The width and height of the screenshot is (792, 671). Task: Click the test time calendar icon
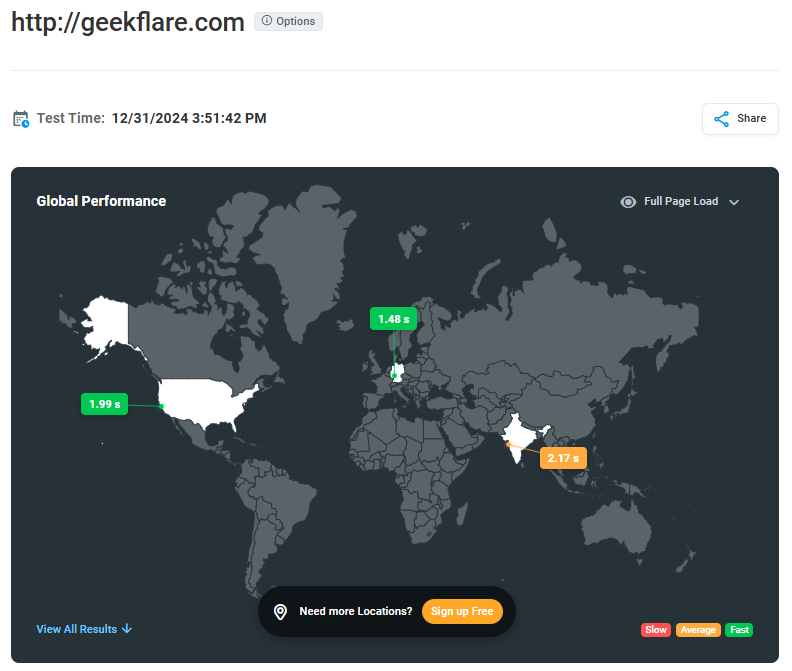click(x=21, y=119)
